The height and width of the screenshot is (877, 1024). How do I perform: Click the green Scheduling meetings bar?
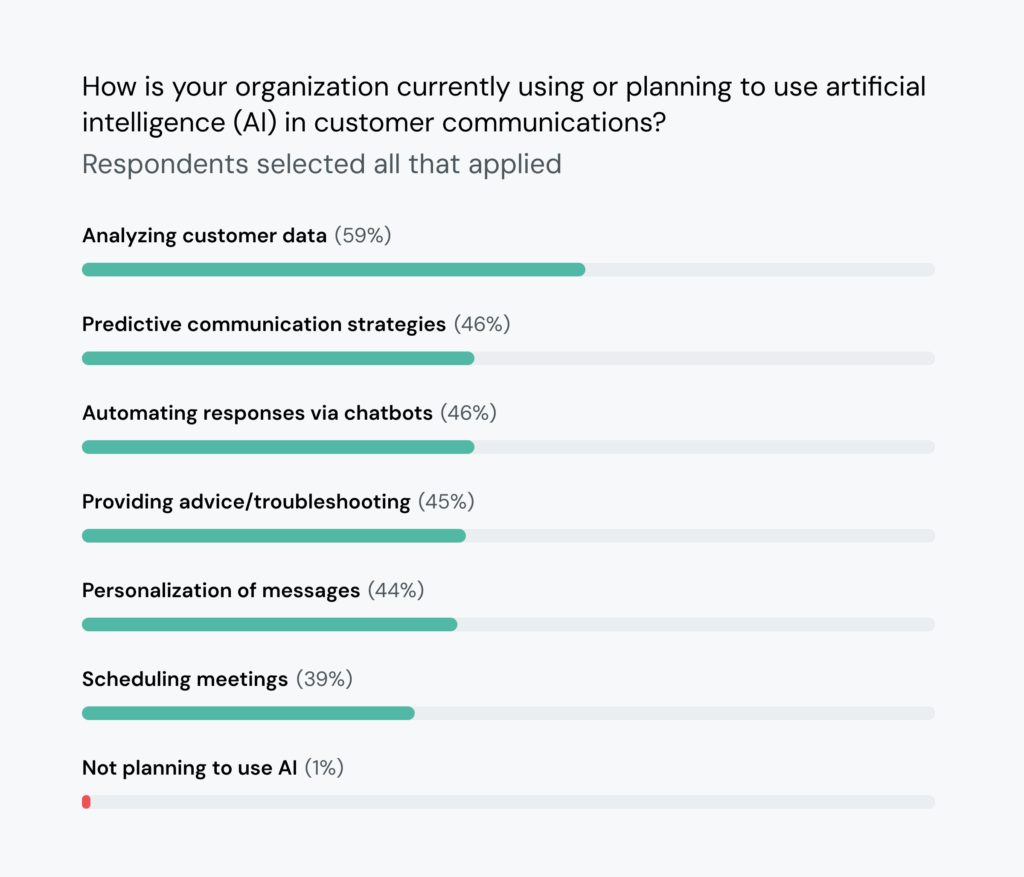pyautogui.click(x=248, y=713)
